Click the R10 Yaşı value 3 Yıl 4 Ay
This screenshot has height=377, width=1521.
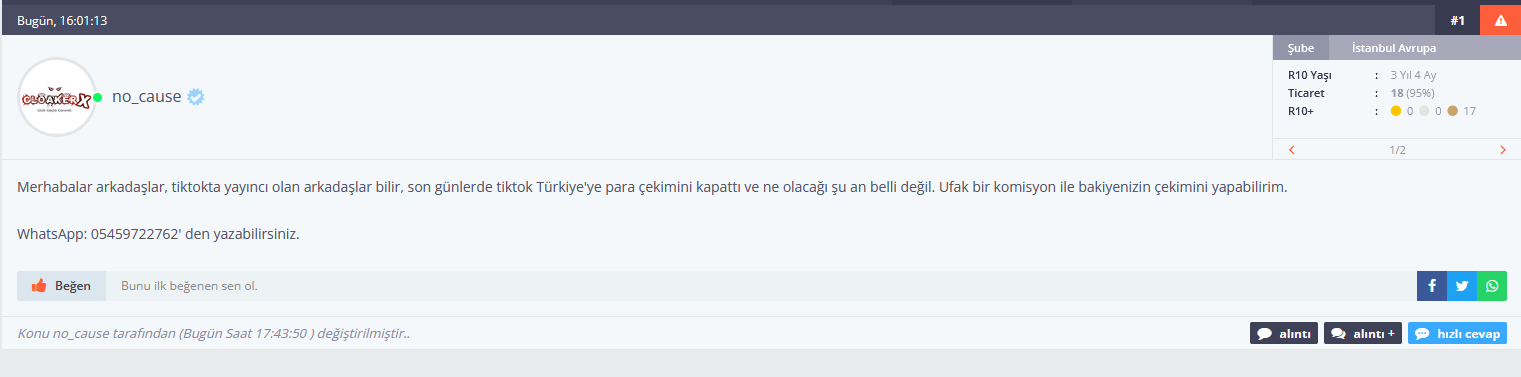(1413, 75)
